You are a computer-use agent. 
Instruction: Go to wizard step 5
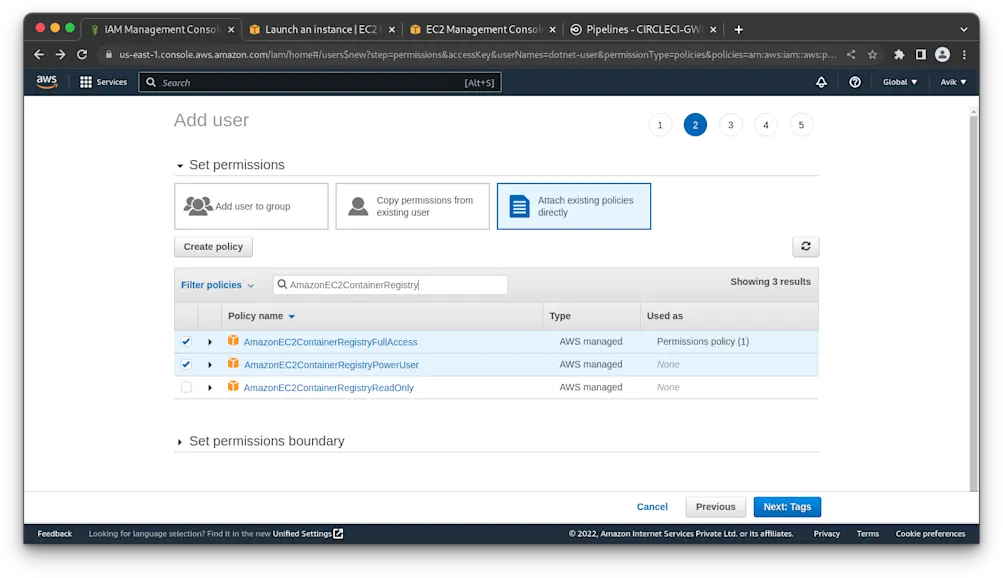801,125
